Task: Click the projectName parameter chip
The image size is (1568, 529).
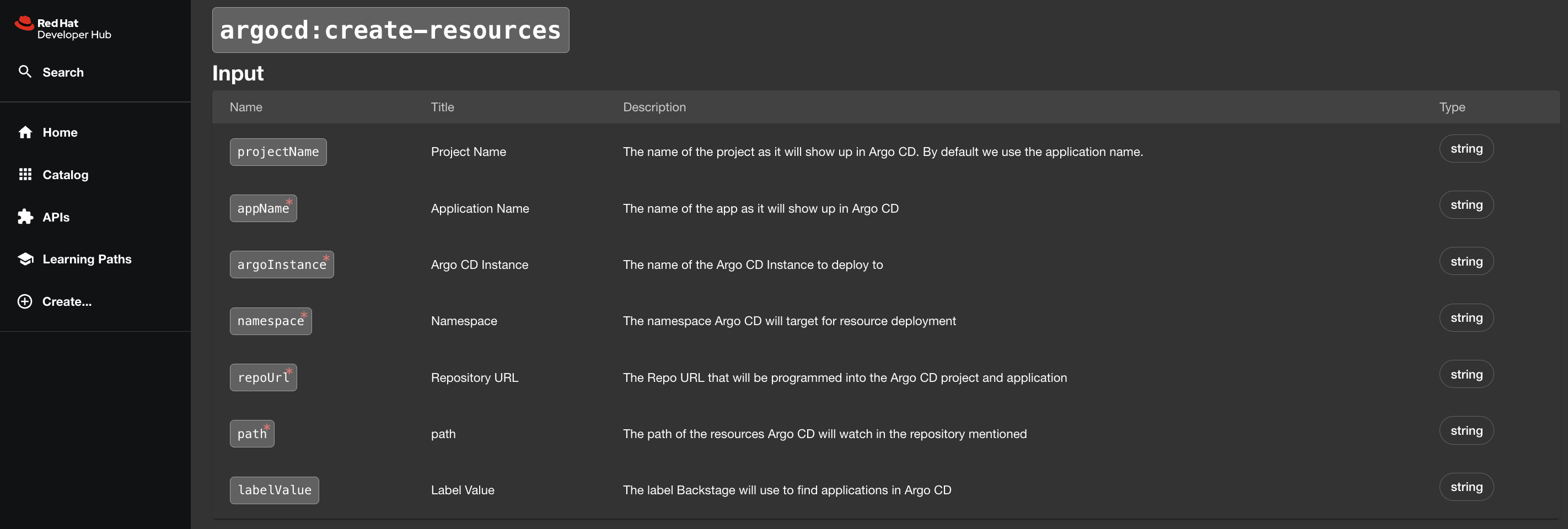Action: click(277, 152)
